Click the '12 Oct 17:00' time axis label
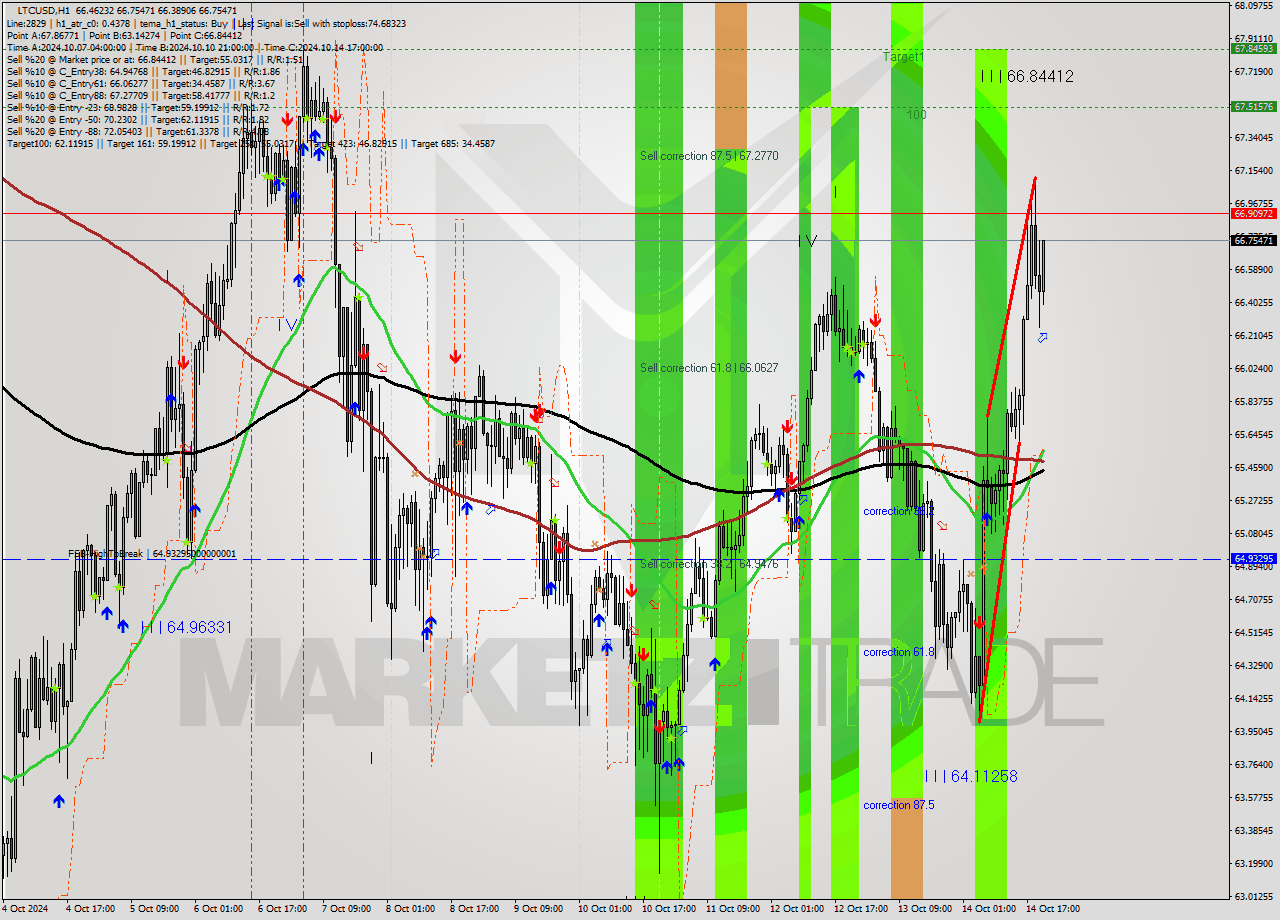The height and width of the screenshot is (920, 1280). pyautogui.click(x=861, y=909)
